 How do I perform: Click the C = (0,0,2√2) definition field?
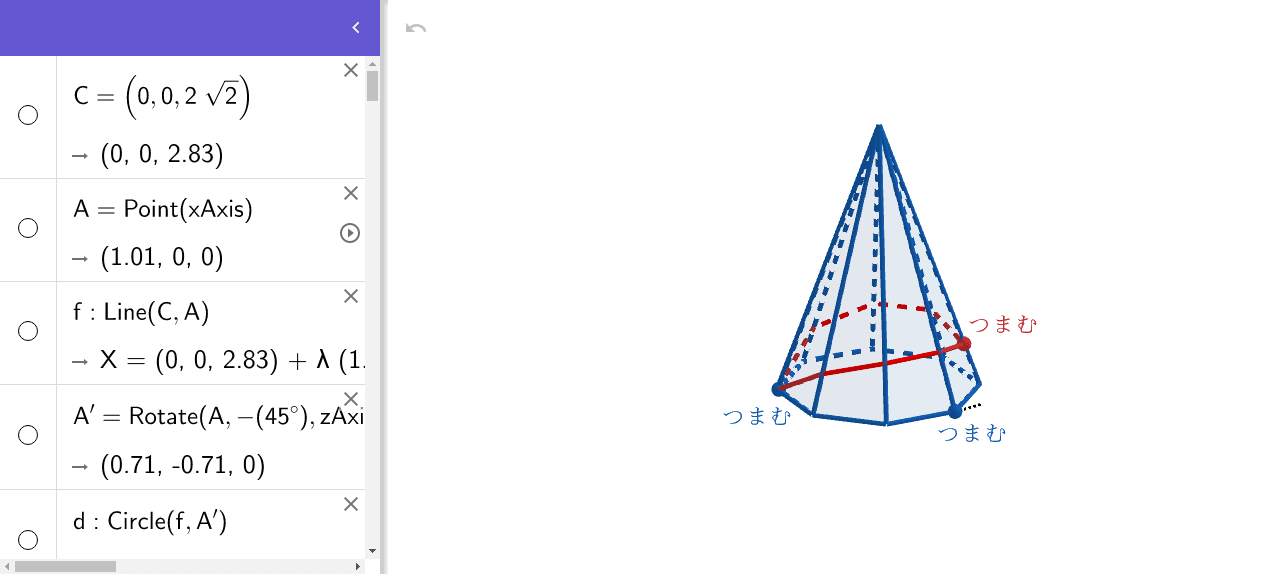162,97
